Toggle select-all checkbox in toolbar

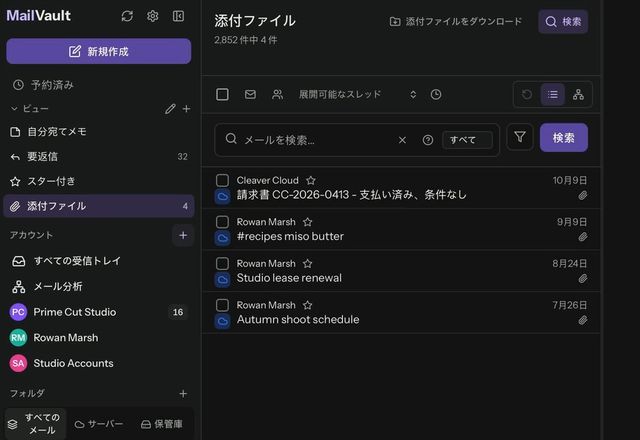click(222, 94)
